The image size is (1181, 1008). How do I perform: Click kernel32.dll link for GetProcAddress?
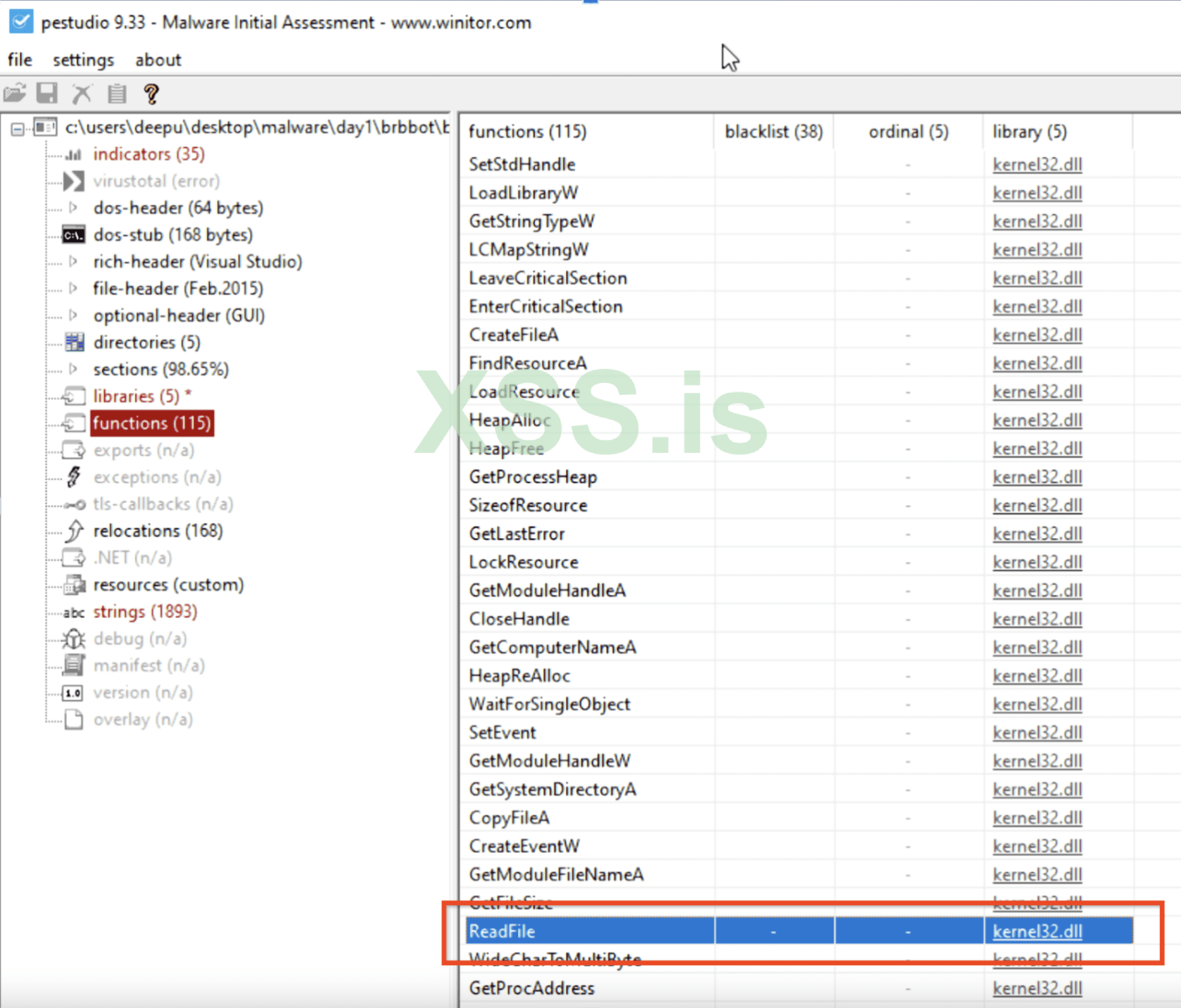click(x=1037, y=988)
